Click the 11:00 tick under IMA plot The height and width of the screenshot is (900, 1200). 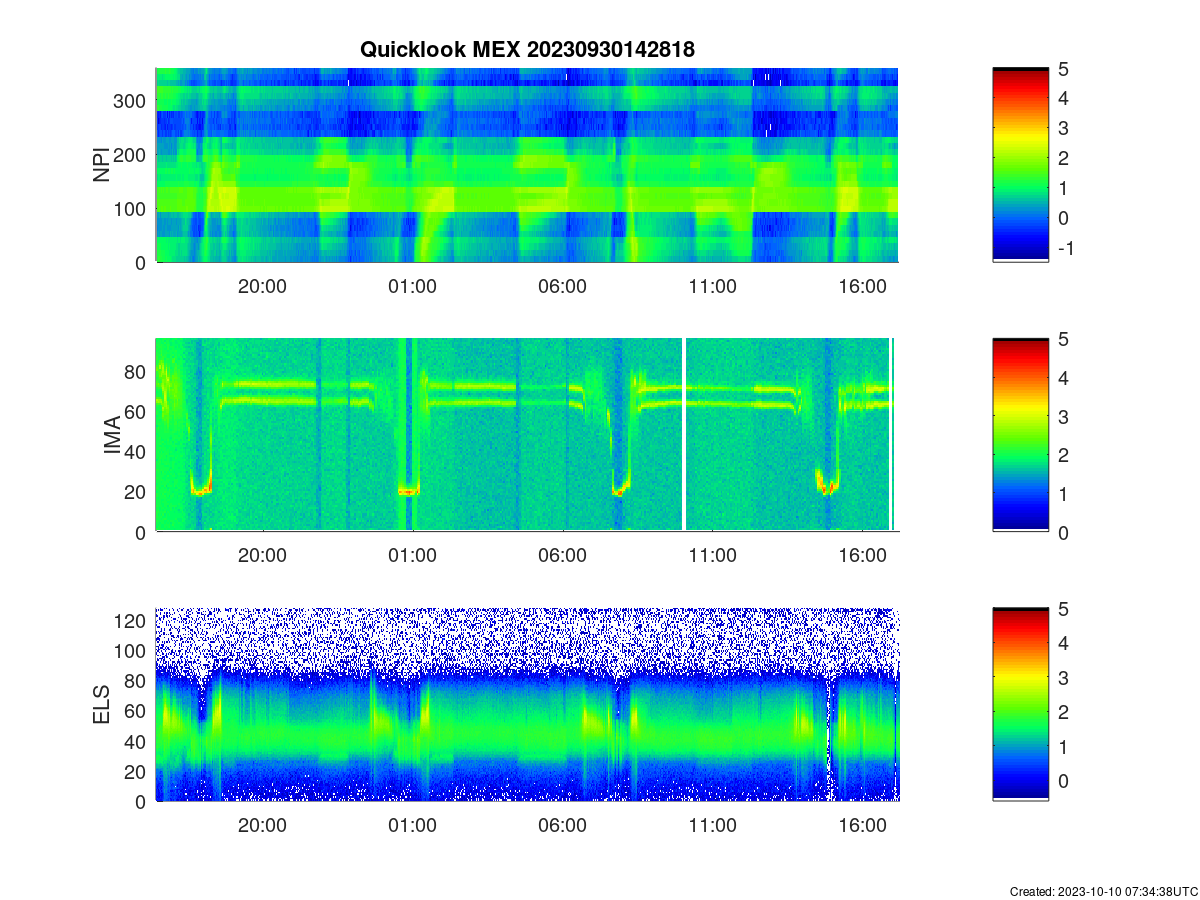click(x=712, y=556)
